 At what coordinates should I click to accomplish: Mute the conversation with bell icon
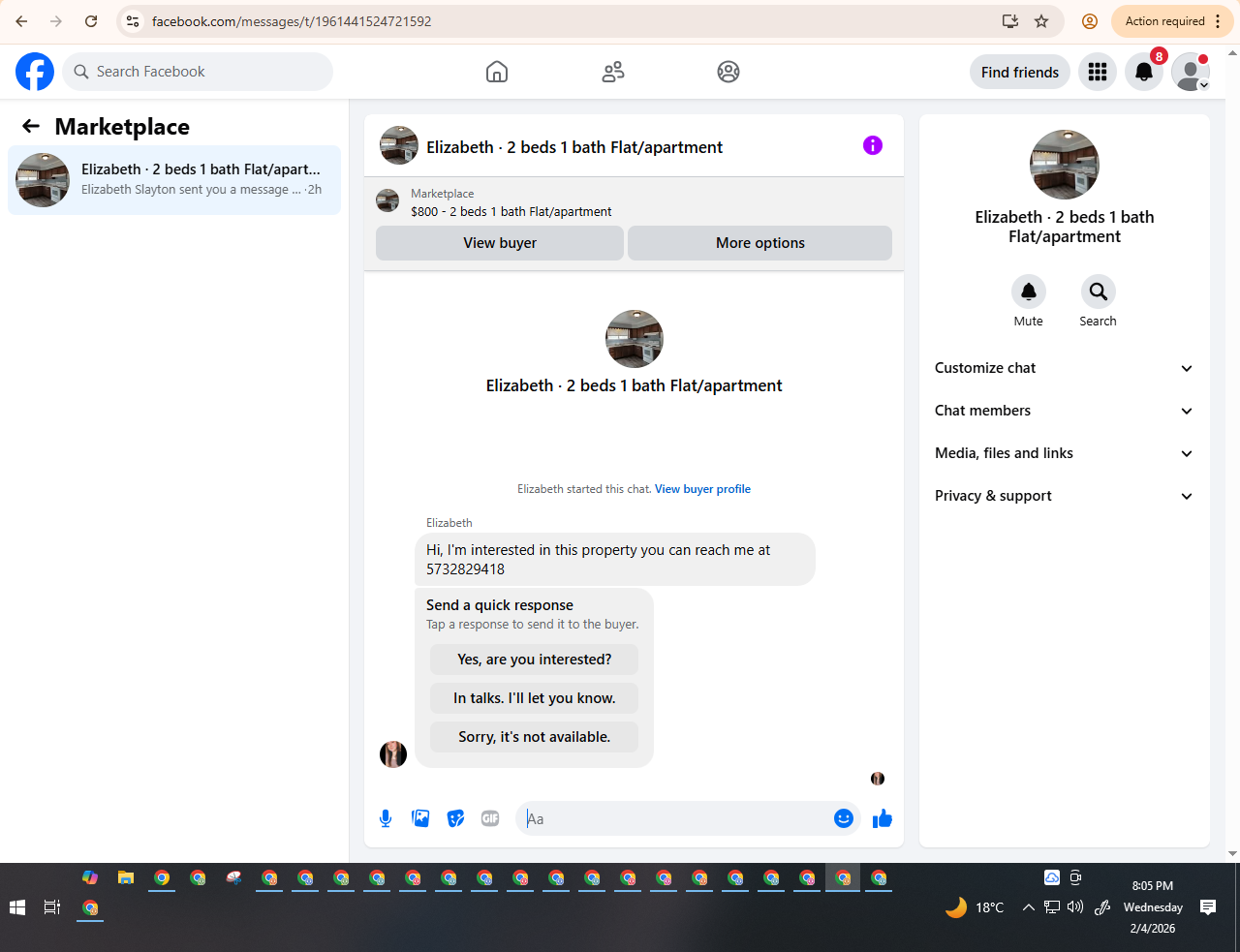pyautogui.click(x=1029, y=292)
